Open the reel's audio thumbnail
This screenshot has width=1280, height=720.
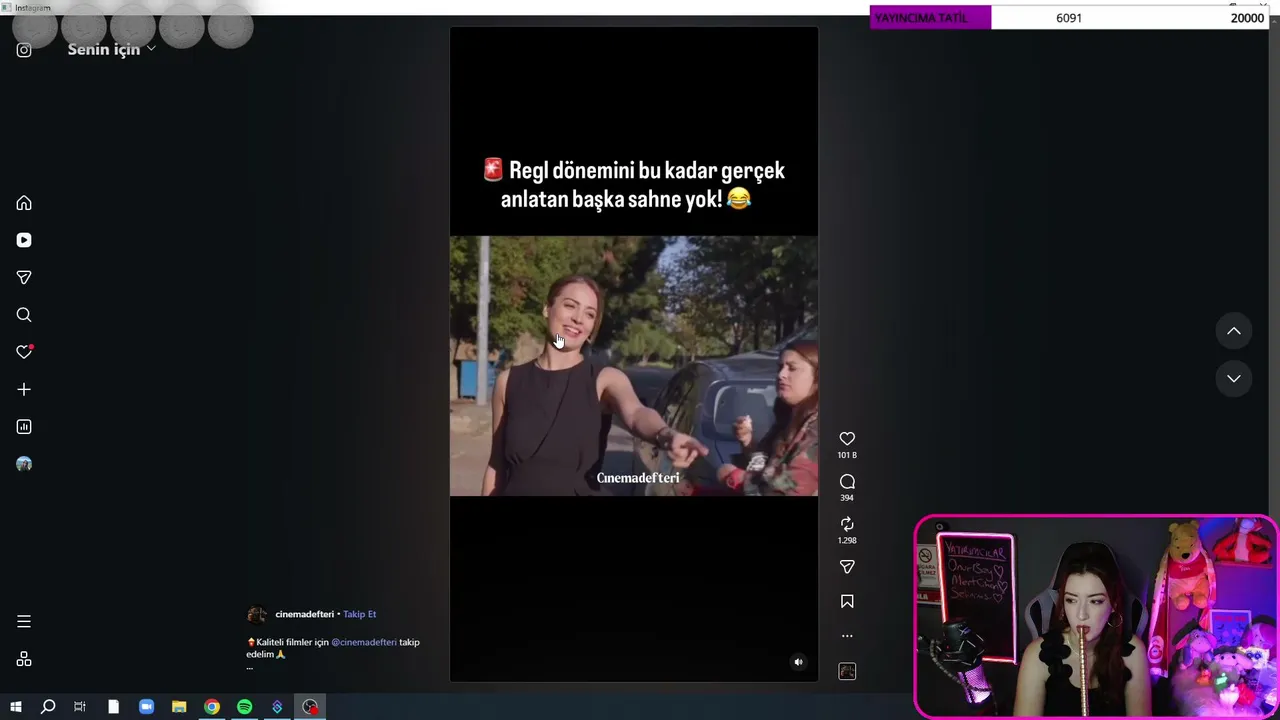coord(847,671)
